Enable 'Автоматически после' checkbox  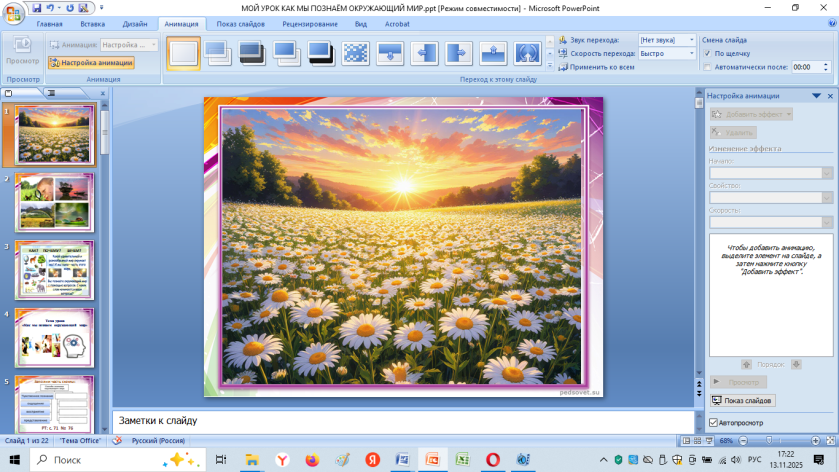(x=708, y=67)
